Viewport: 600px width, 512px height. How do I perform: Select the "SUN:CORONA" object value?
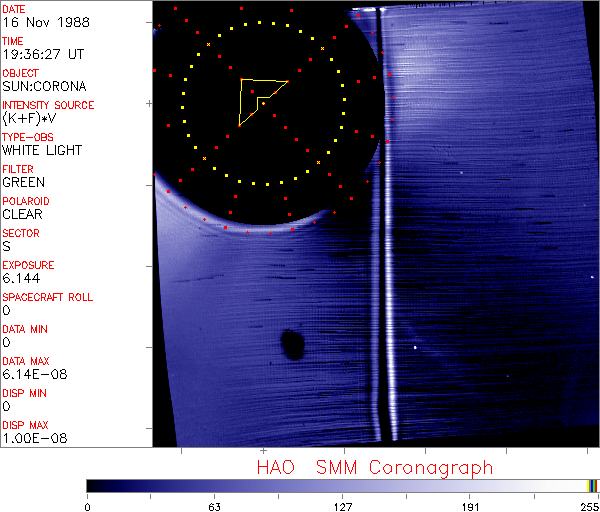[44, 87]
